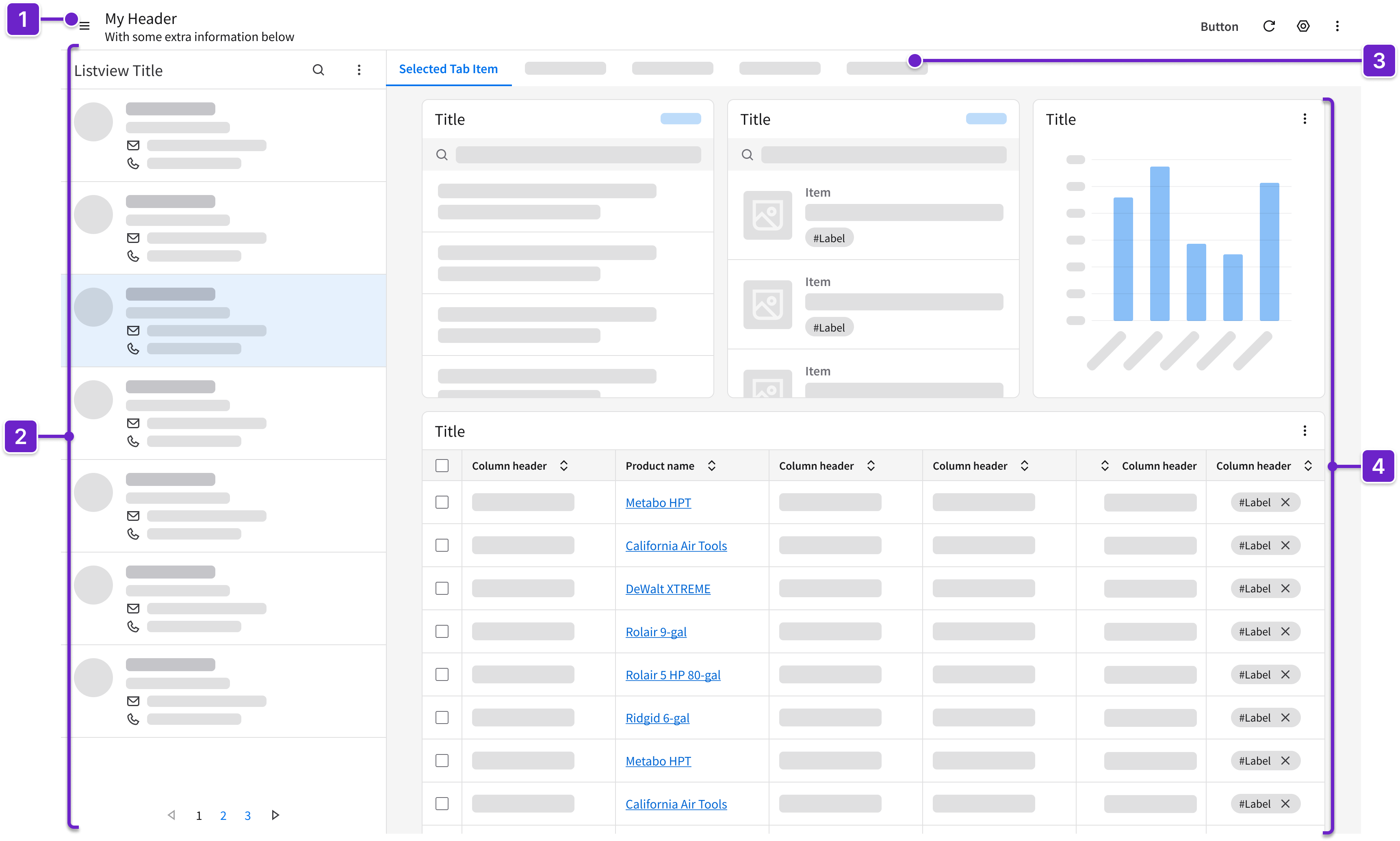Open settings via the header gear icon

[x=1303, y=26]
